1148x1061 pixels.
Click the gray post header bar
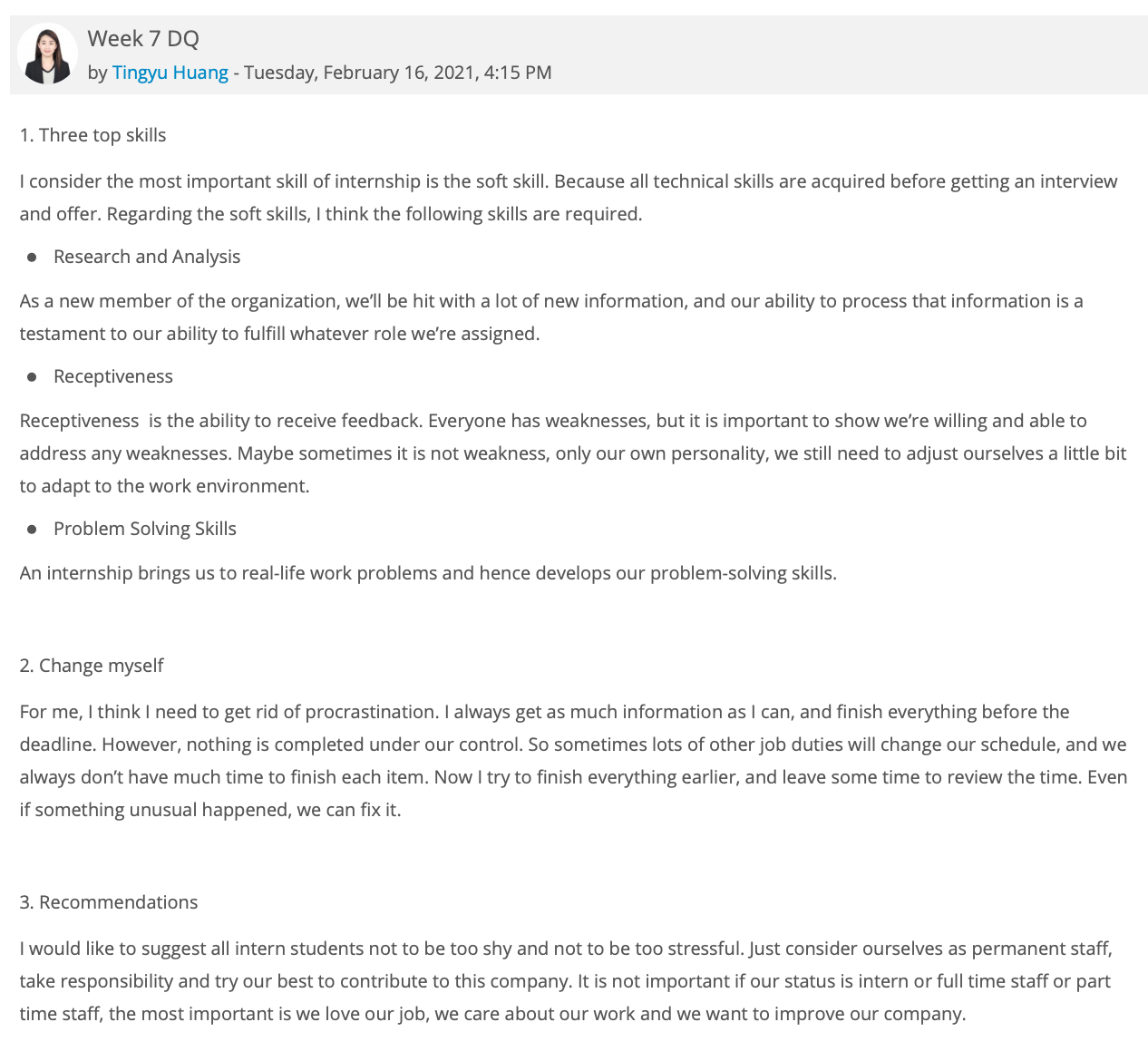579,54
